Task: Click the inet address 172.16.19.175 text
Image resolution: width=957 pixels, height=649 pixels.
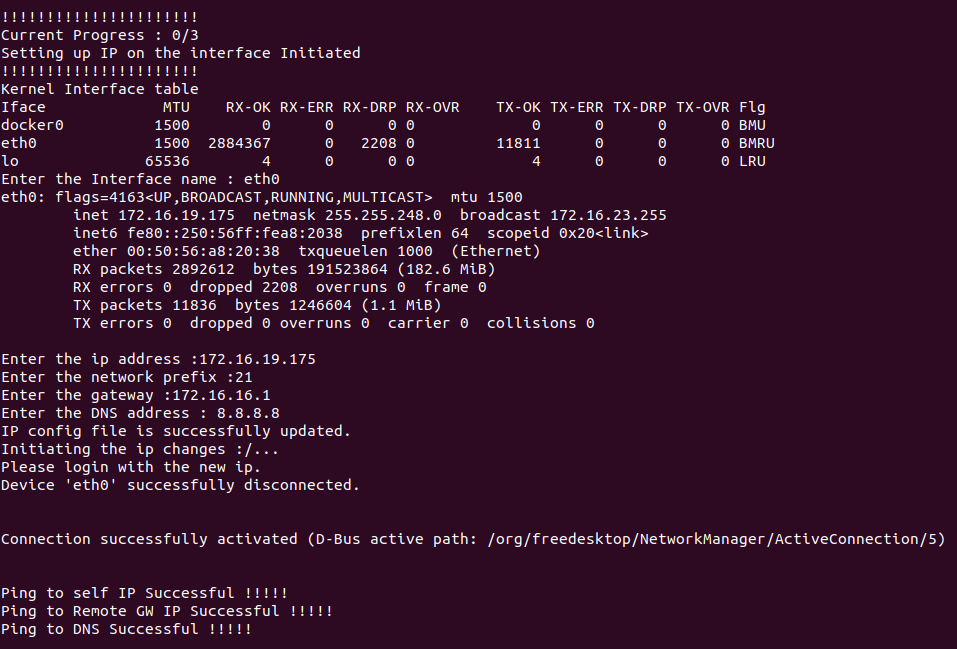Action: [176, 216]
